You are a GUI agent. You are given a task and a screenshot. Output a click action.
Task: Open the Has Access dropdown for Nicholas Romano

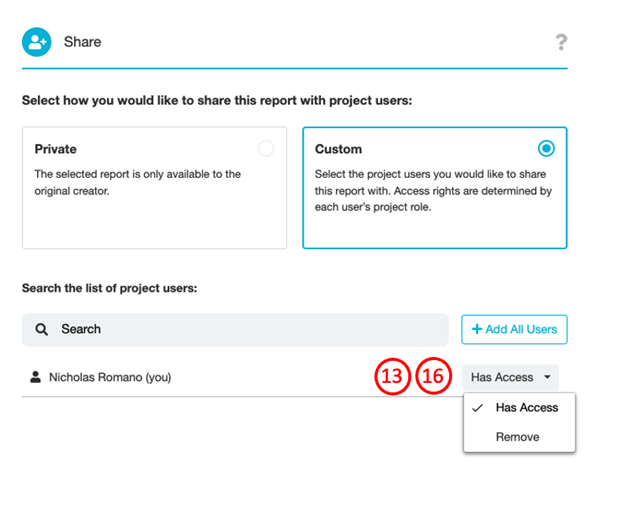(510, 377)
